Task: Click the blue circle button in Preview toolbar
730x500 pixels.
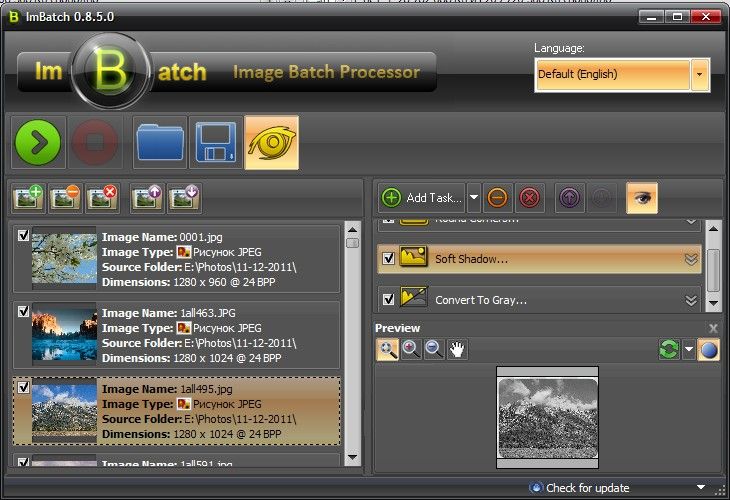Action: pos(707,349)
